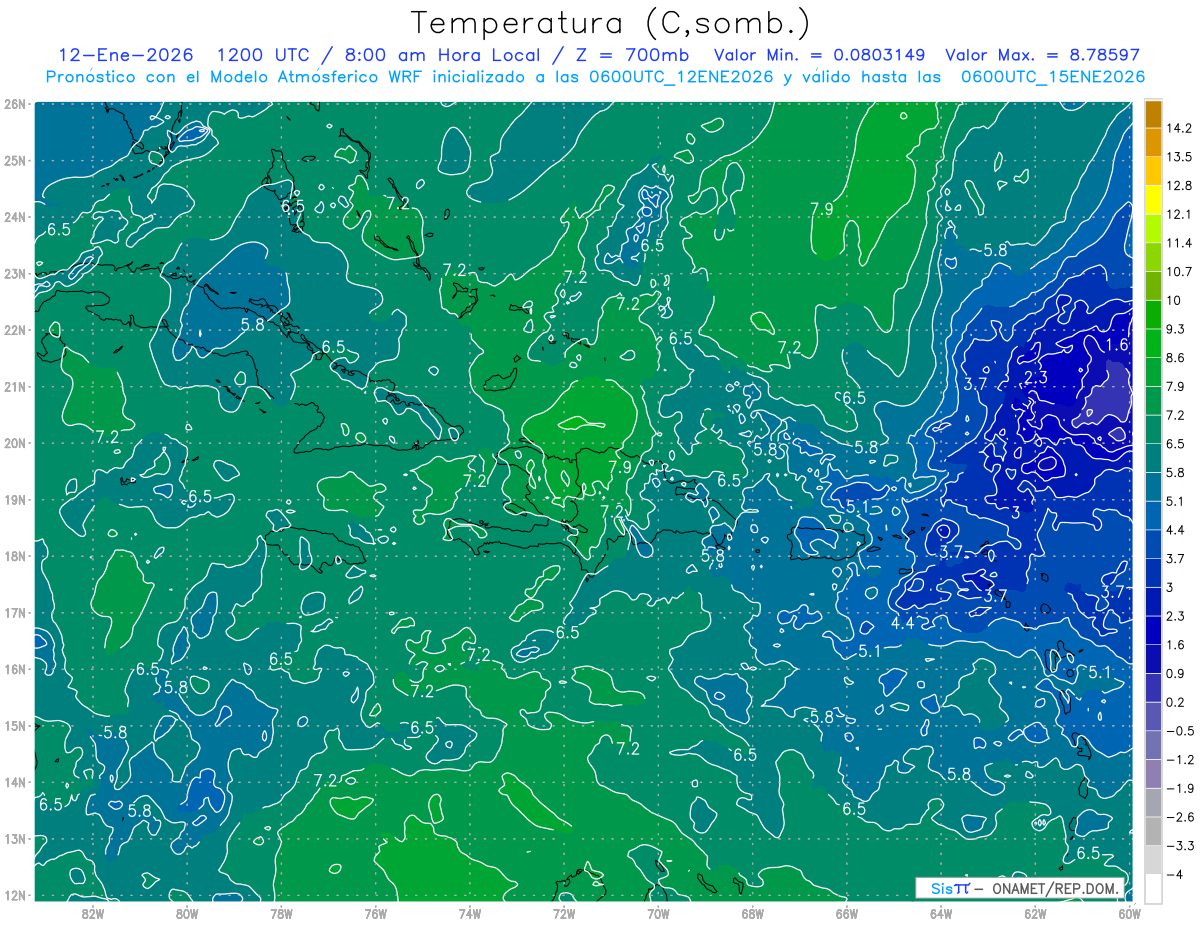This screenshot has width=1200, height=927.
Task: Click the "12N" latitude axis label
Action: pyautogui.click(x=15, y=896)
